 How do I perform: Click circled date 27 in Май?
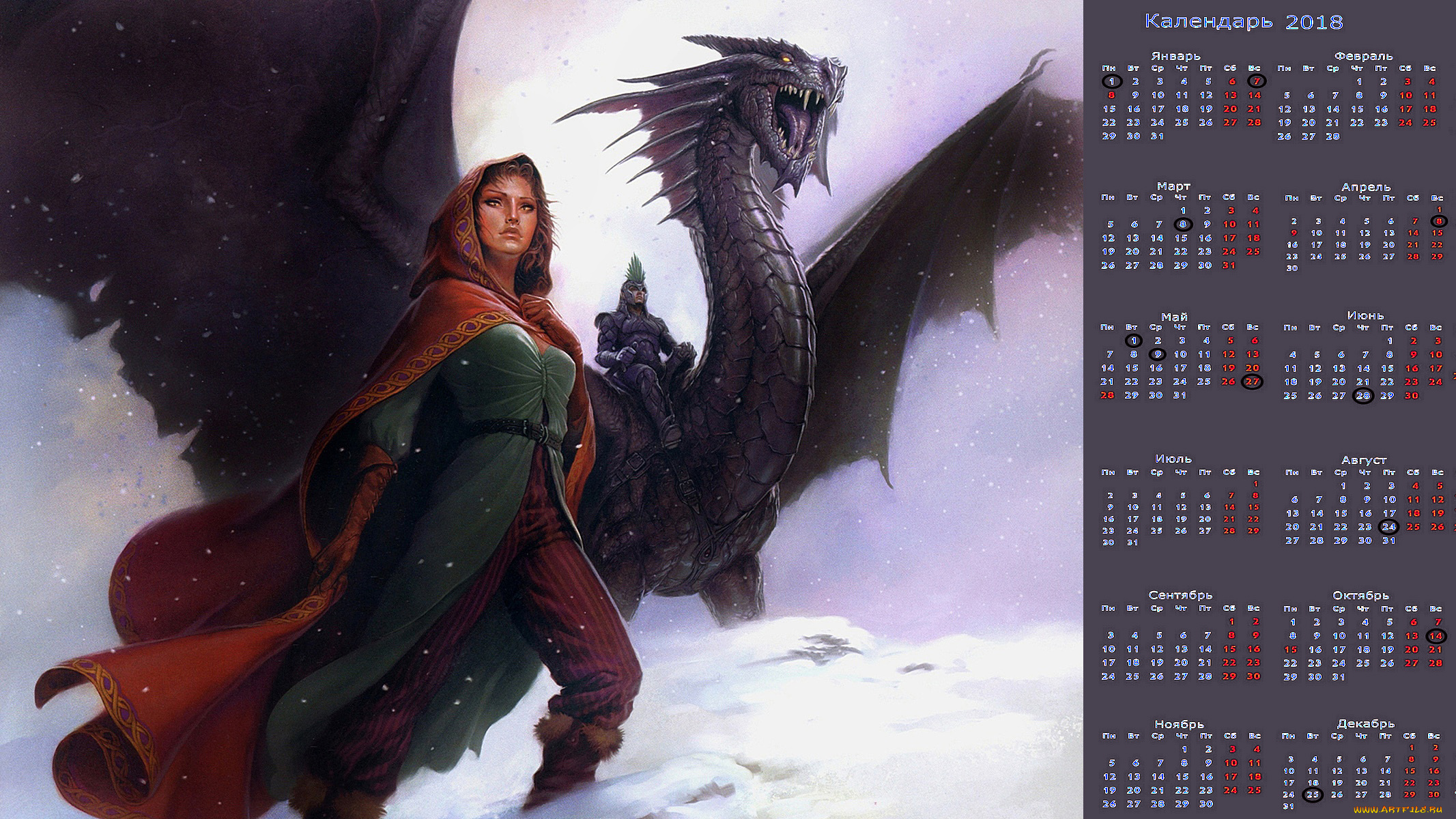pyautogui.click(x=1253, y=382)
